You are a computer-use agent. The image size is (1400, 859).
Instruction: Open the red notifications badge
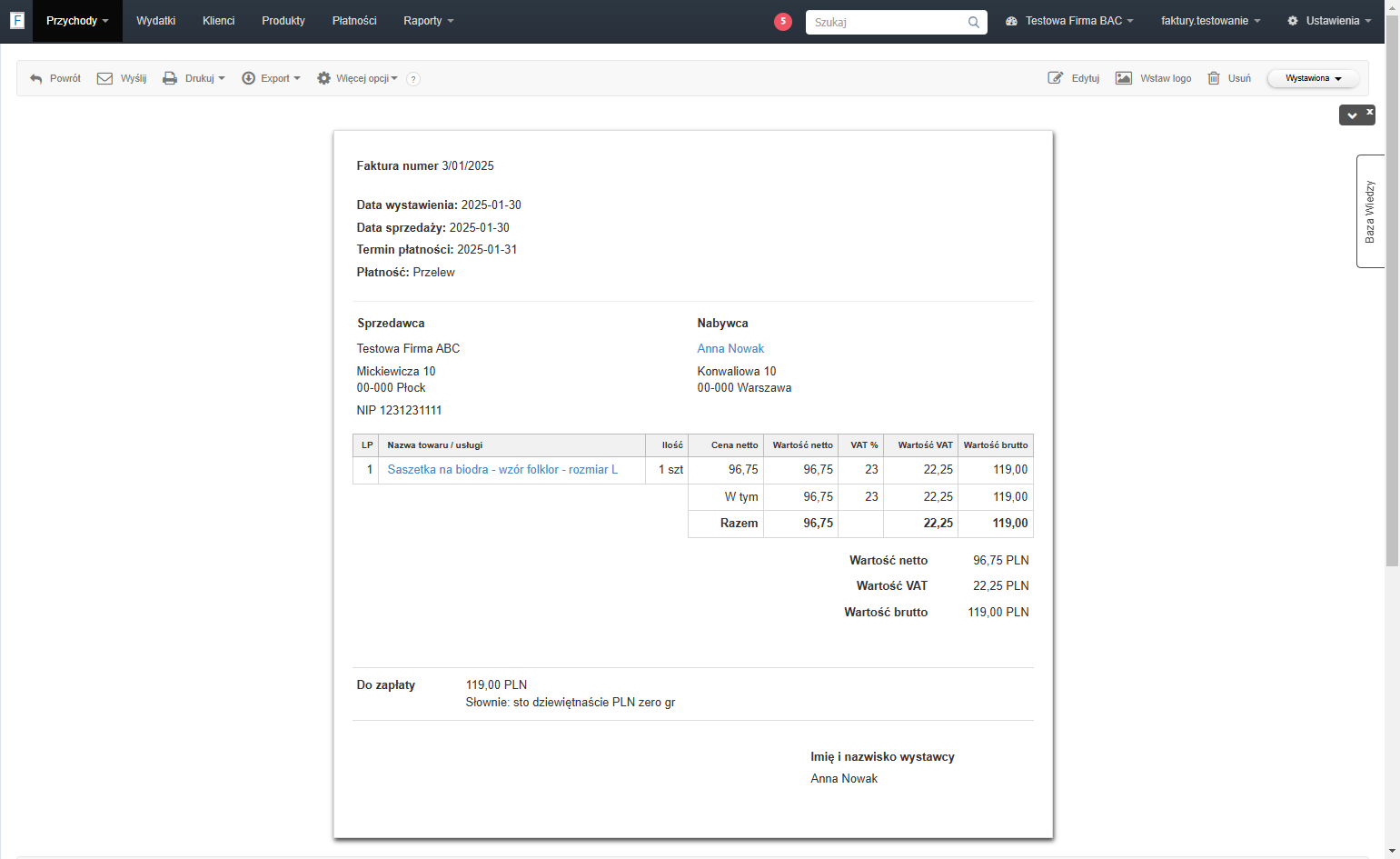pyautogui.click(x=783, y=22)
